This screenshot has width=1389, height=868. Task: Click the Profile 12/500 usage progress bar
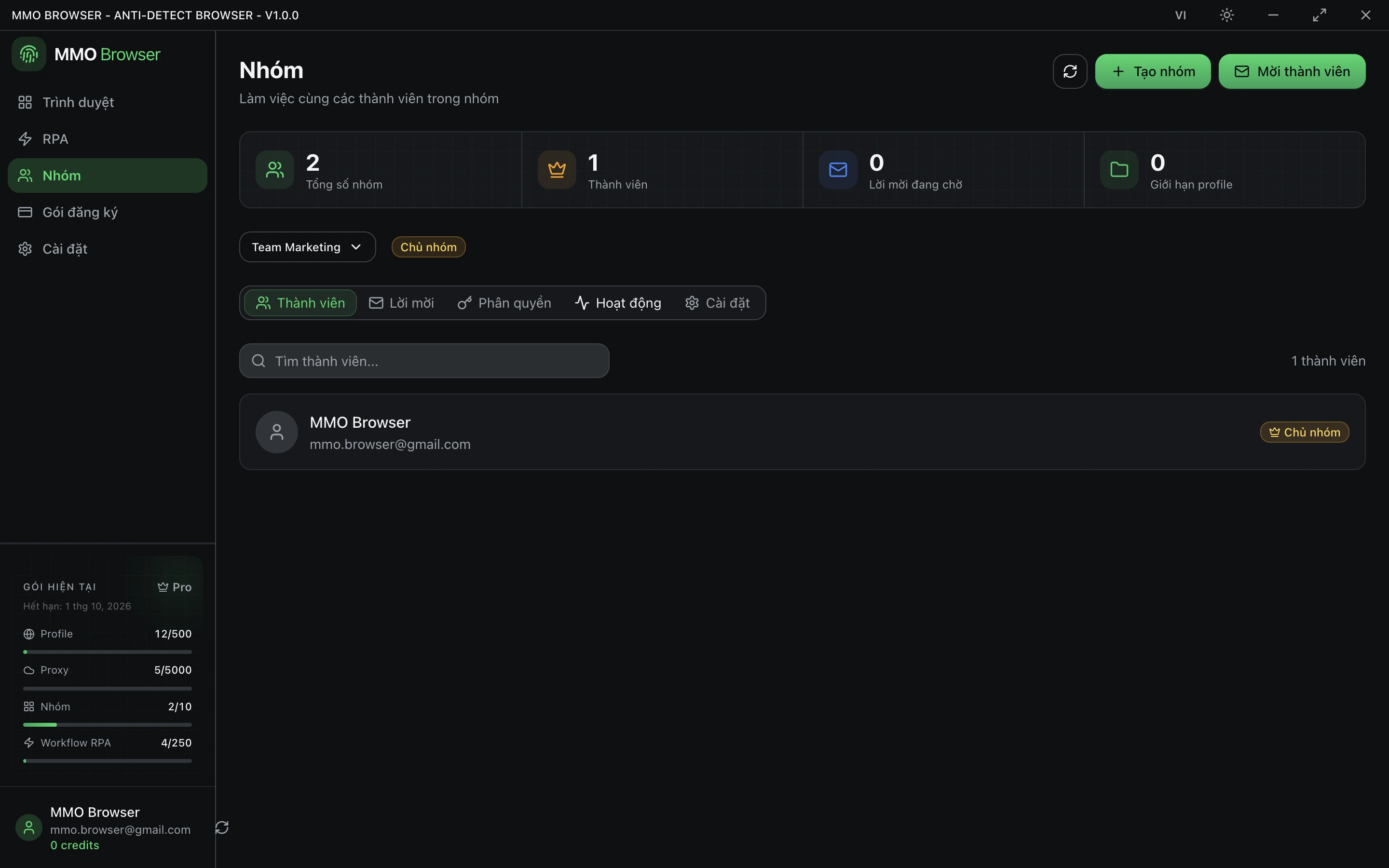[108, 652]
